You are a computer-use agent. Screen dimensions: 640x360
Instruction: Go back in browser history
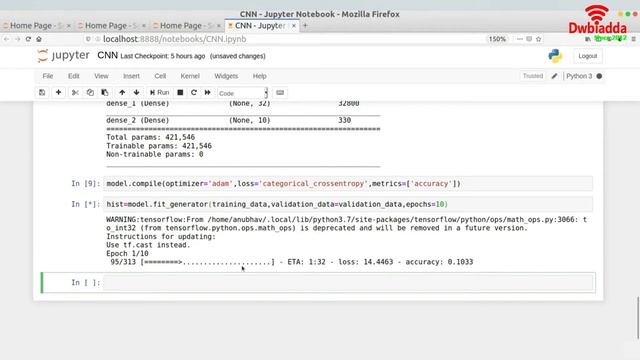coord(7,39)
